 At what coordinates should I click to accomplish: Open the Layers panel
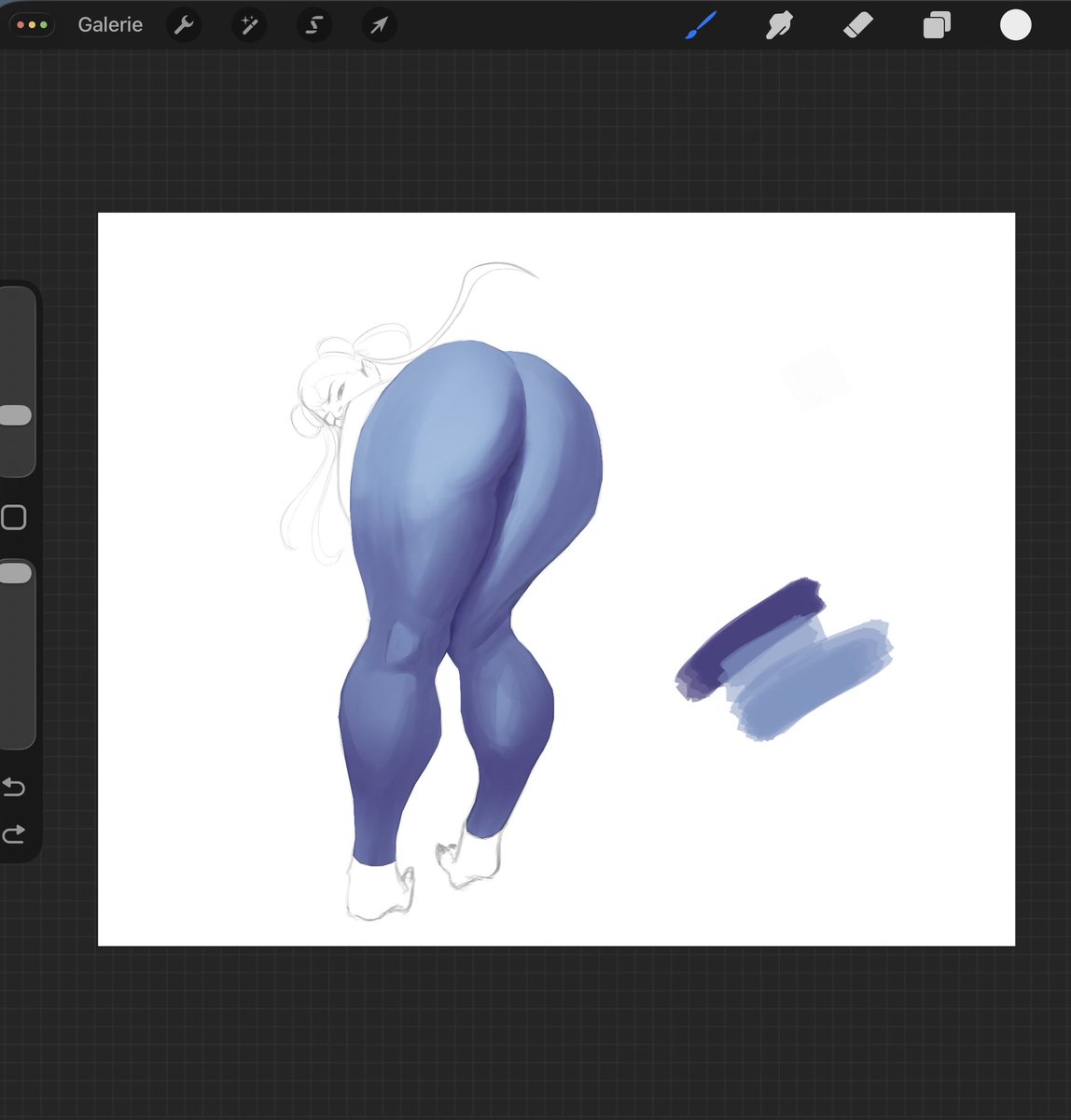937,25
